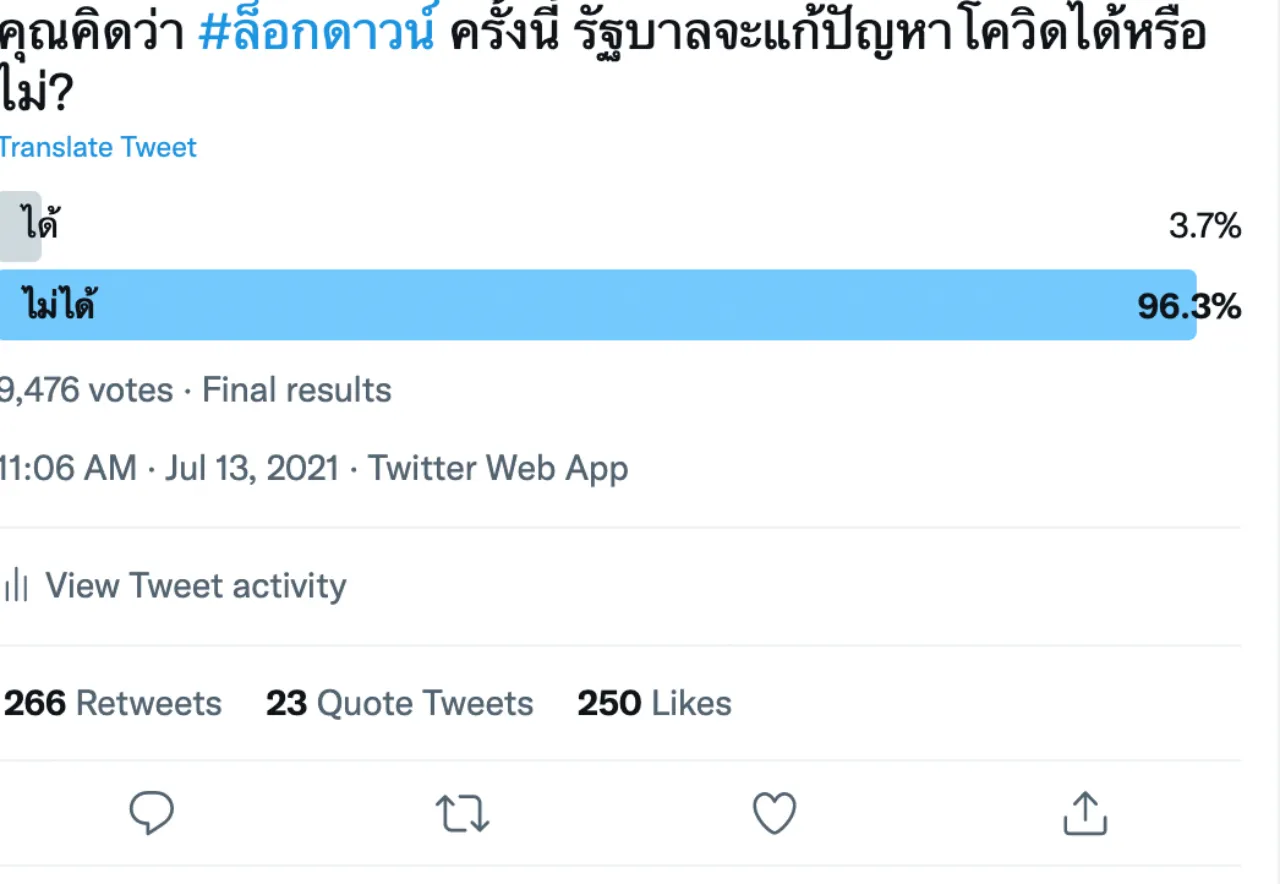
Task: Click the 96.3% poll percentage
Action: pyautogui.click(x=1189, y=306)
